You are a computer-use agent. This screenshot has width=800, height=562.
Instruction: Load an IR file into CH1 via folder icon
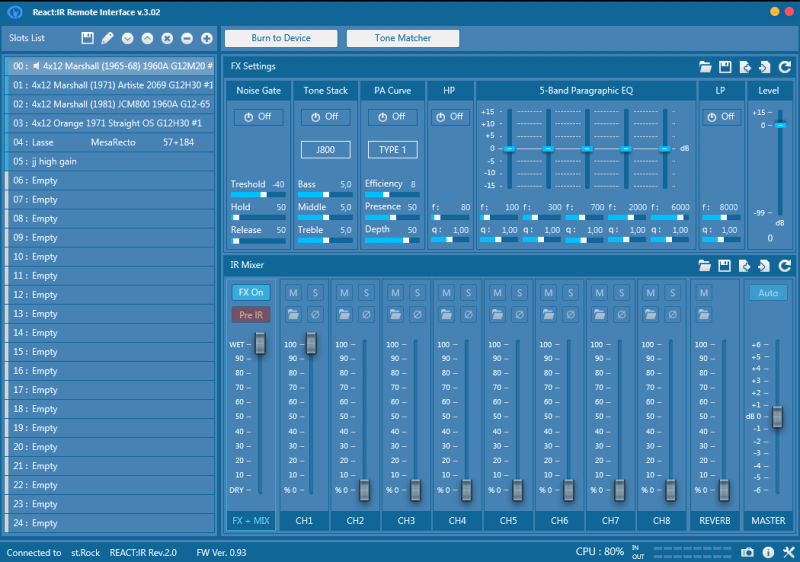[294, 314]
